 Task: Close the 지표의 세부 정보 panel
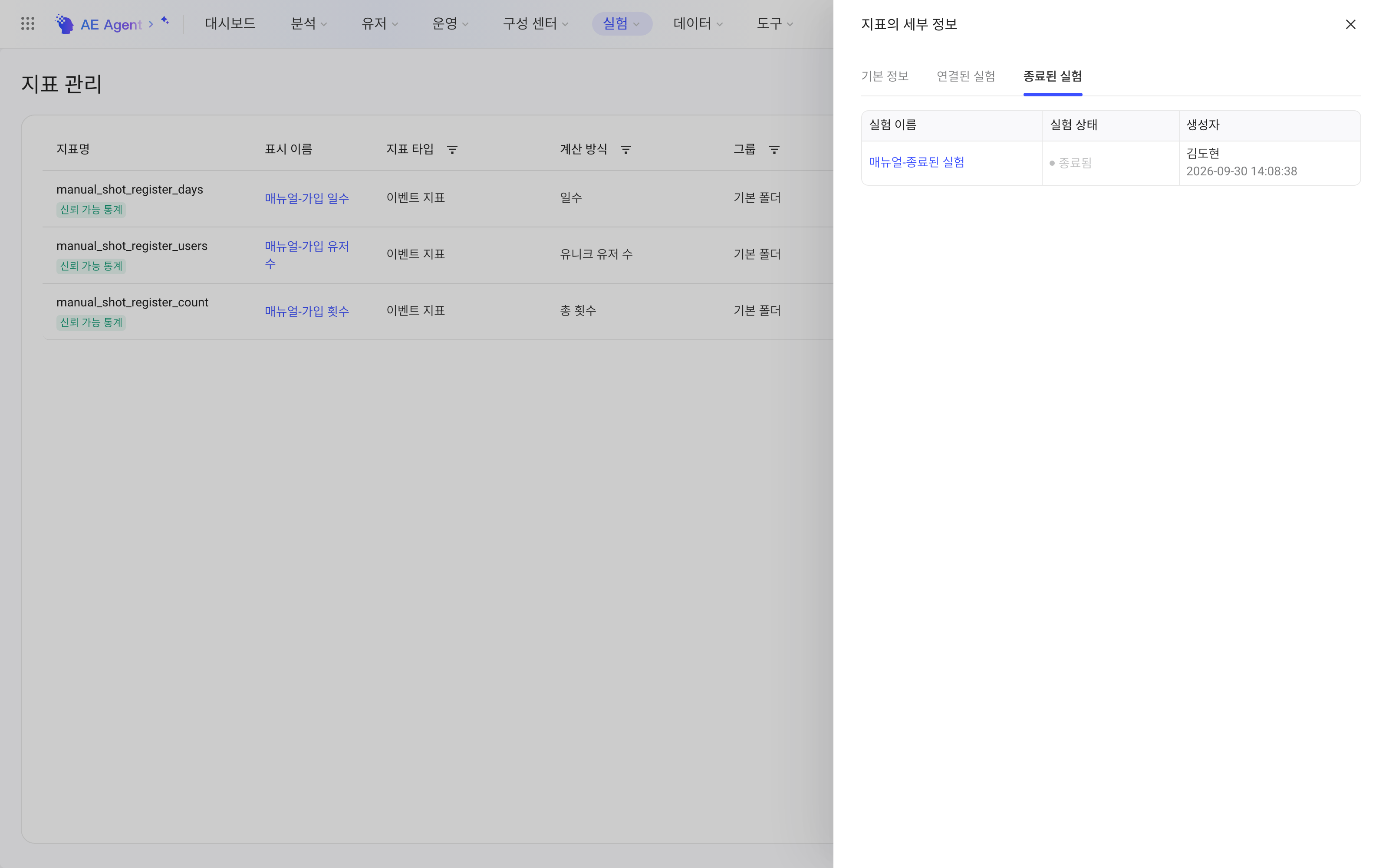click(x=1350, y=24)
